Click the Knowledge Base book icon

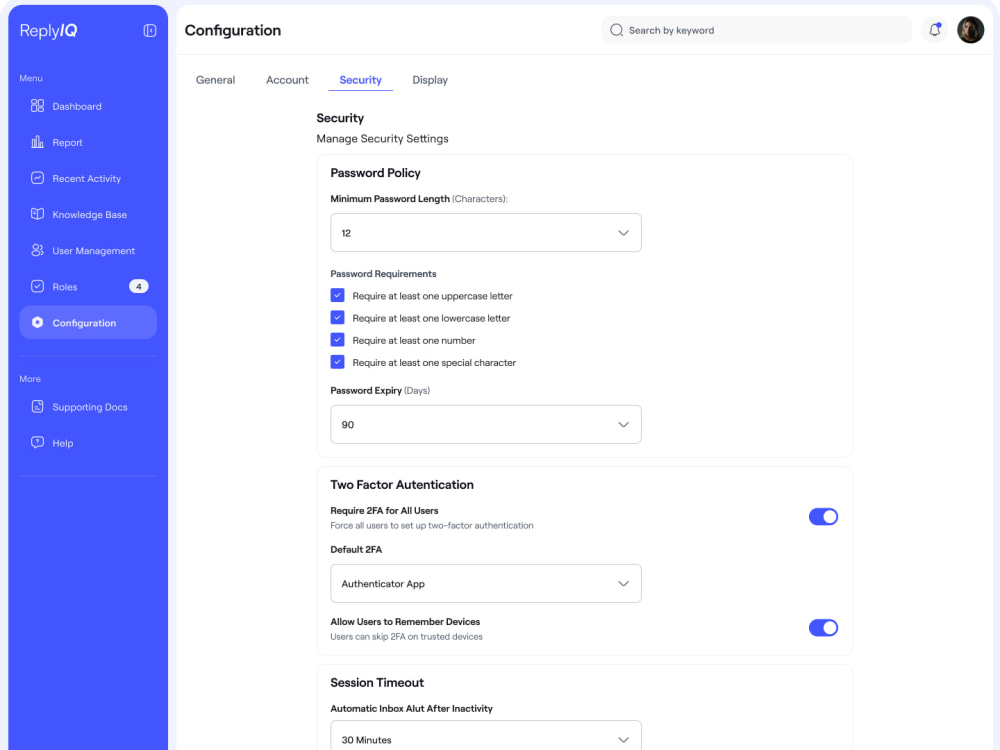coord(38,214)
